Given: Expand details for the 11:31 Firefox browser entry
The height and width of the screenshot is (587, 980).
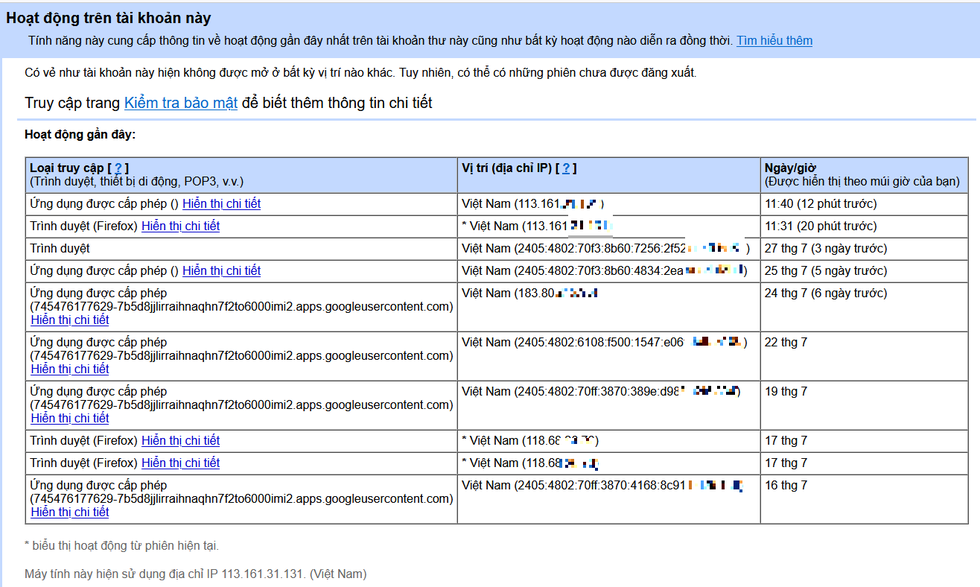Looking at the screenshot, I should pos(180,226).
